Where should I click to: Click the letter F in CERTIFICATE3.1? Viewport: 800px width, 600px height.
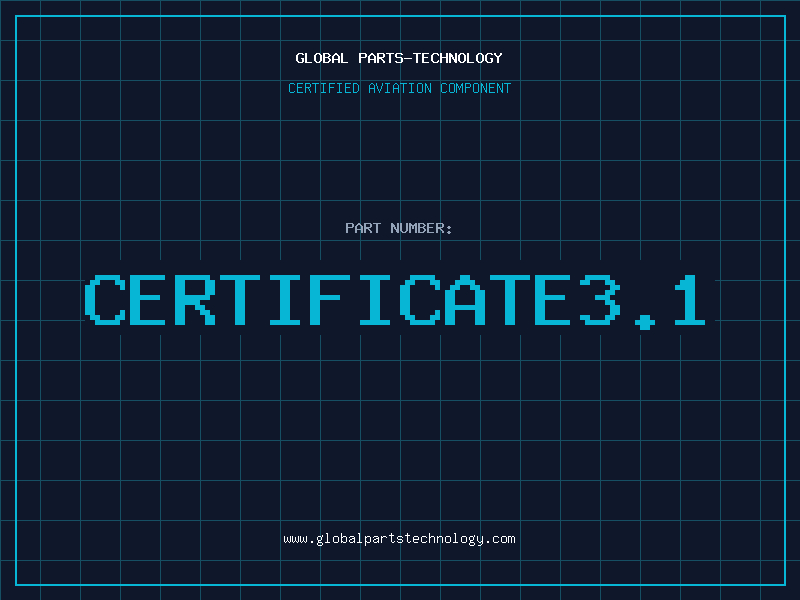click(x=329, y=299)
